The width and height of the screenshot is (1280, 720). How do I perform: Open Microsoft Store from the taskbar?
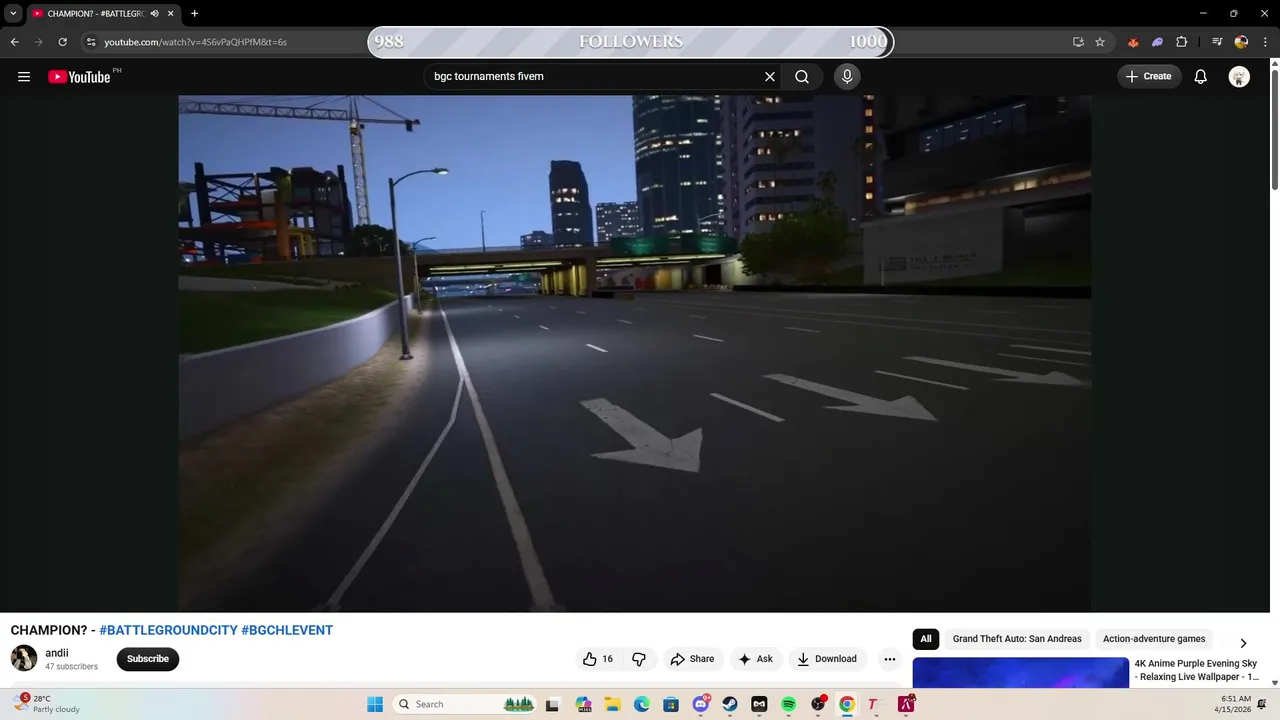tap(671, 704)
